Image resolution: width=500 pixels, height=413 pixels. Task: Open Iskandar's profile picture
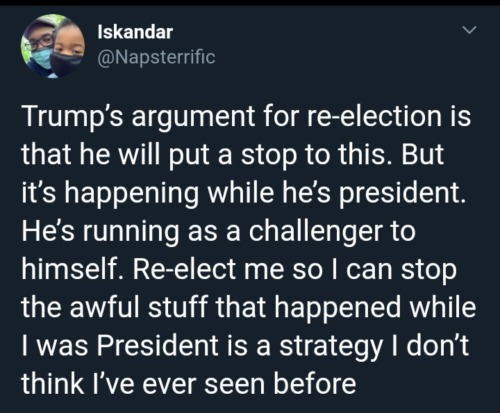tap(53, 46)
